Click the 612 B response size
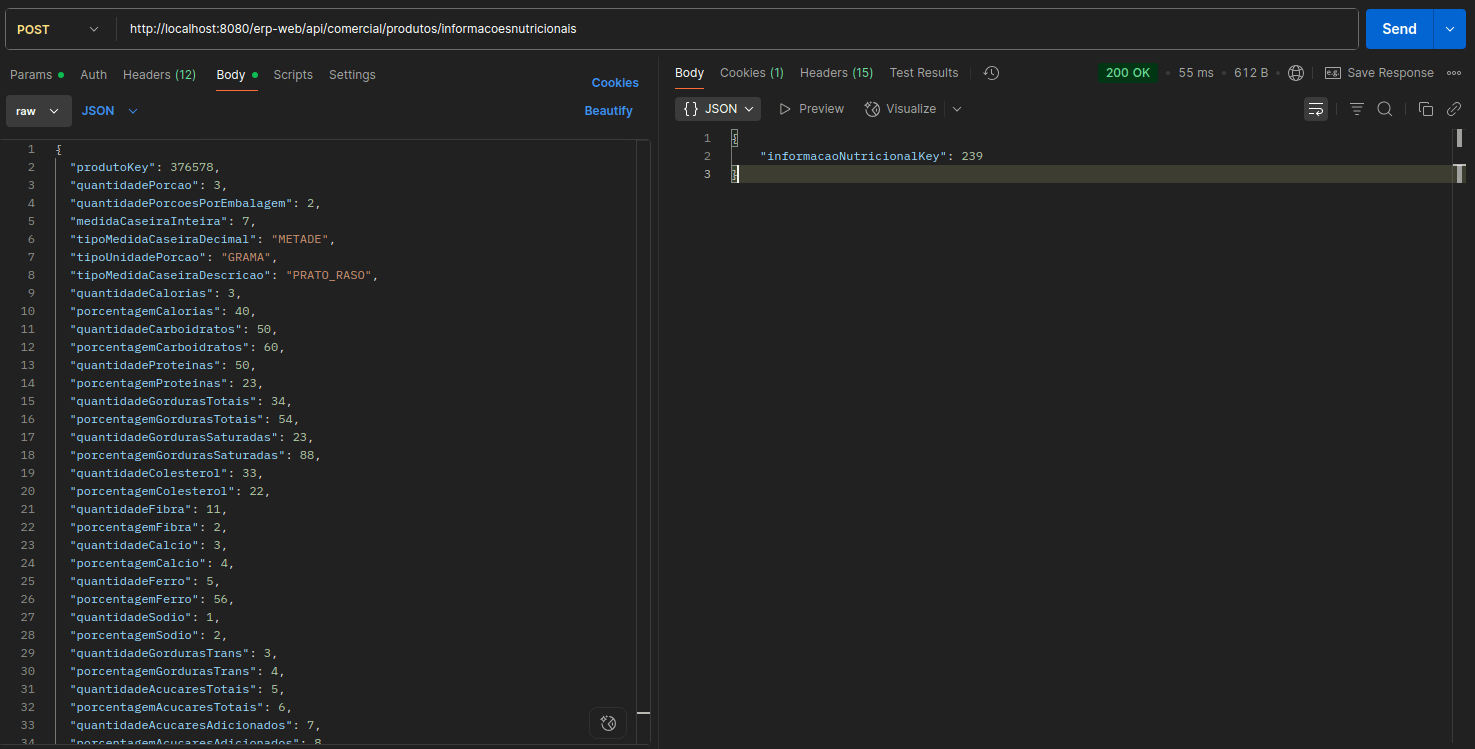 pyautogui.click(x=1251, y=73)
